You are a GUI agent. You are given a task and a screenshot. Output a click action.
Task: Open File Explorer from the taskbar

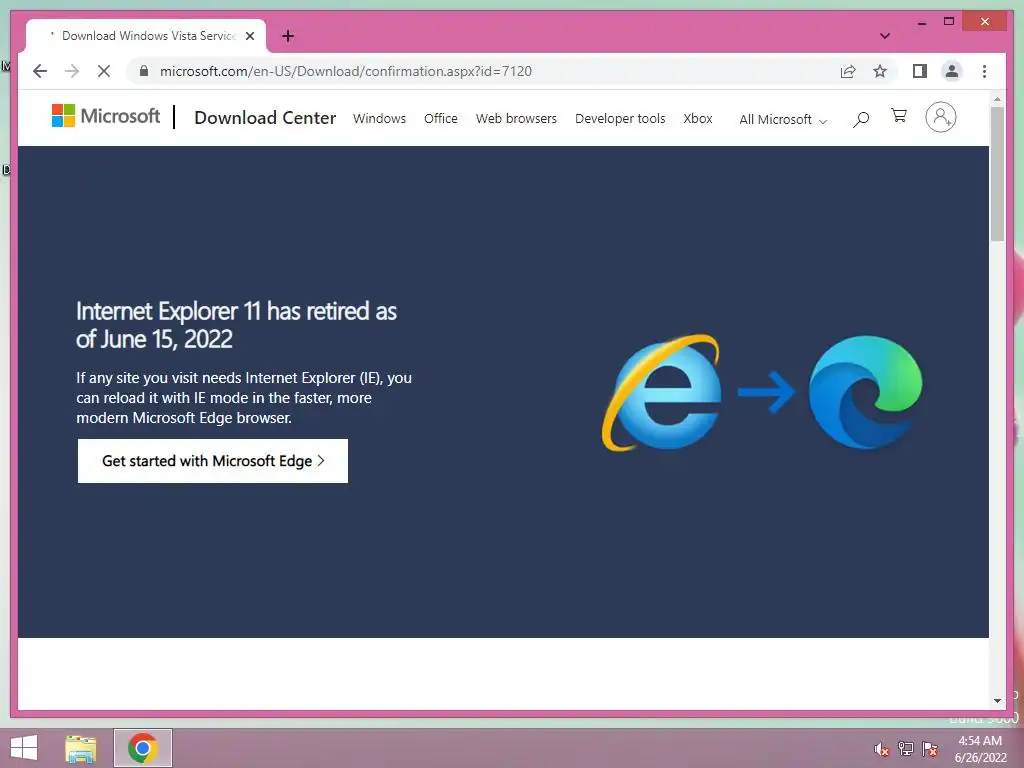point(81,748)
